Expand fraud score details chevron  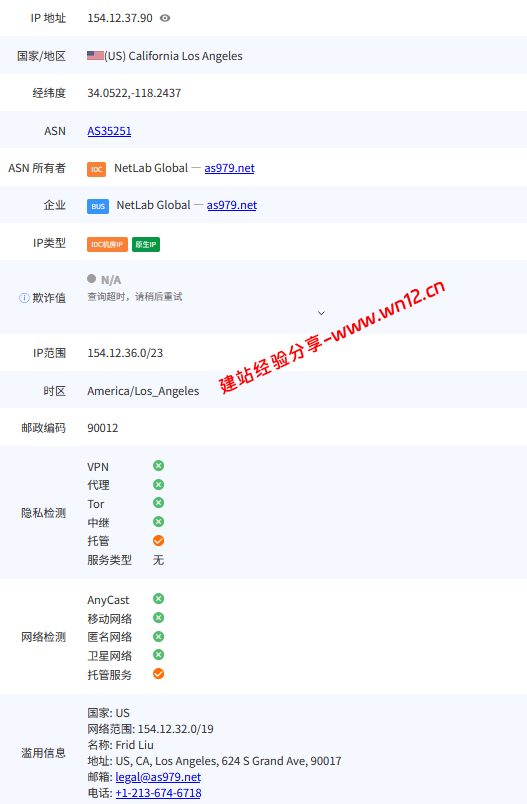[x=321, y=313]
